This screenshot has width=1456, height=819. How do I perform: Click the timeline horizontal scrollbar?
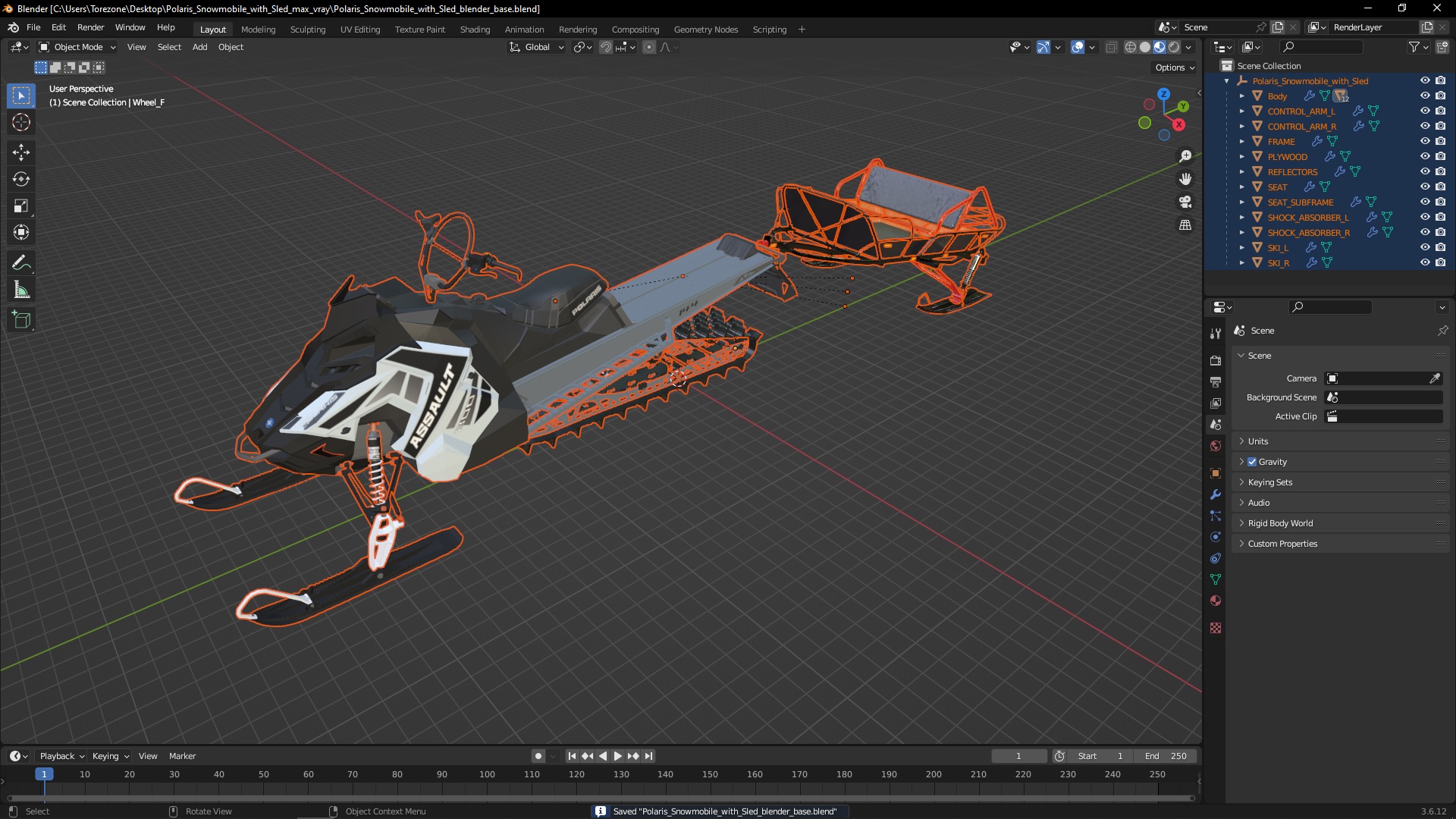(x=601, y=798)
